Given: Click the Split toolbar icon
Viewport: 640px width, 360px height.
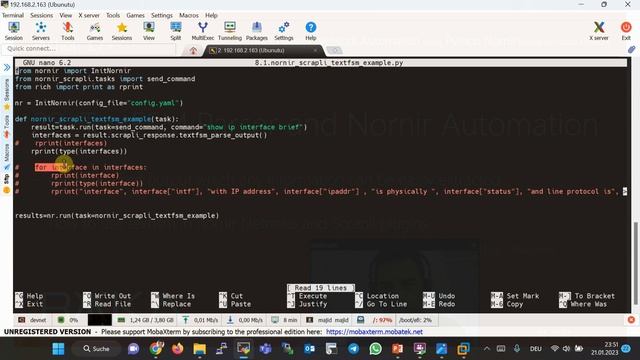Looking at the screenshot, I should pyautogui.click(x=176, y=31).
